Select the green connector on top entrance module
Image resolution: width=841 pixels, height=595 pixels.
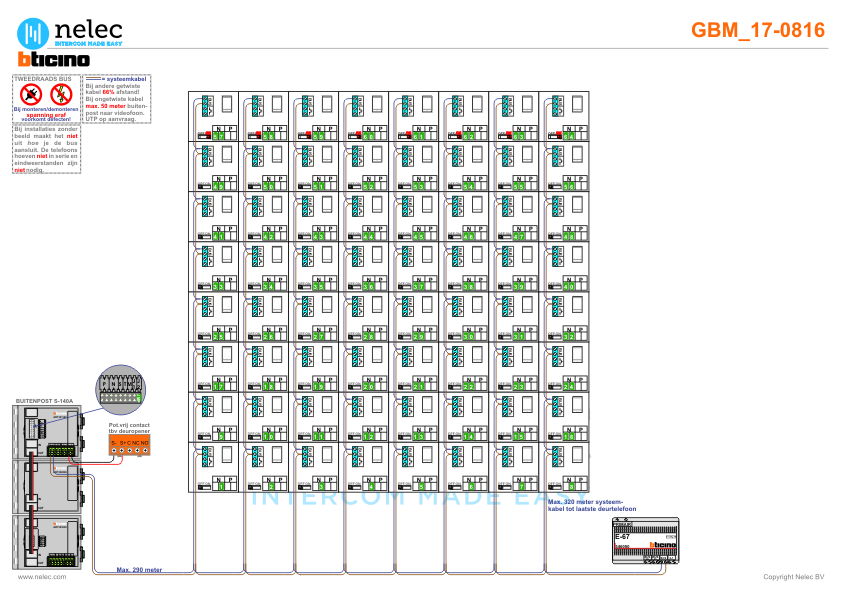61,450
